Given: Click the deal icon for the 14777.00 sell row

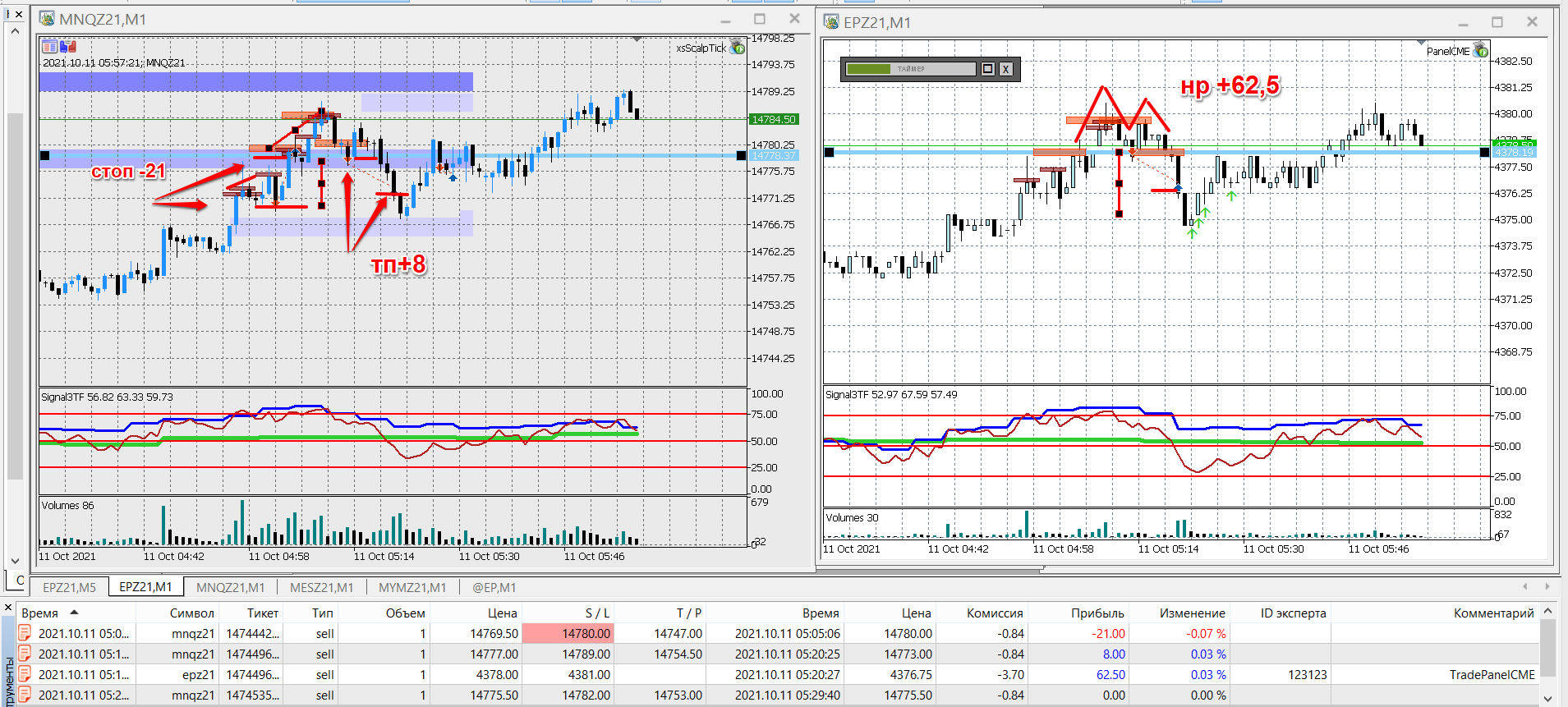Looking at the screenshot, I should click(25, 654).
